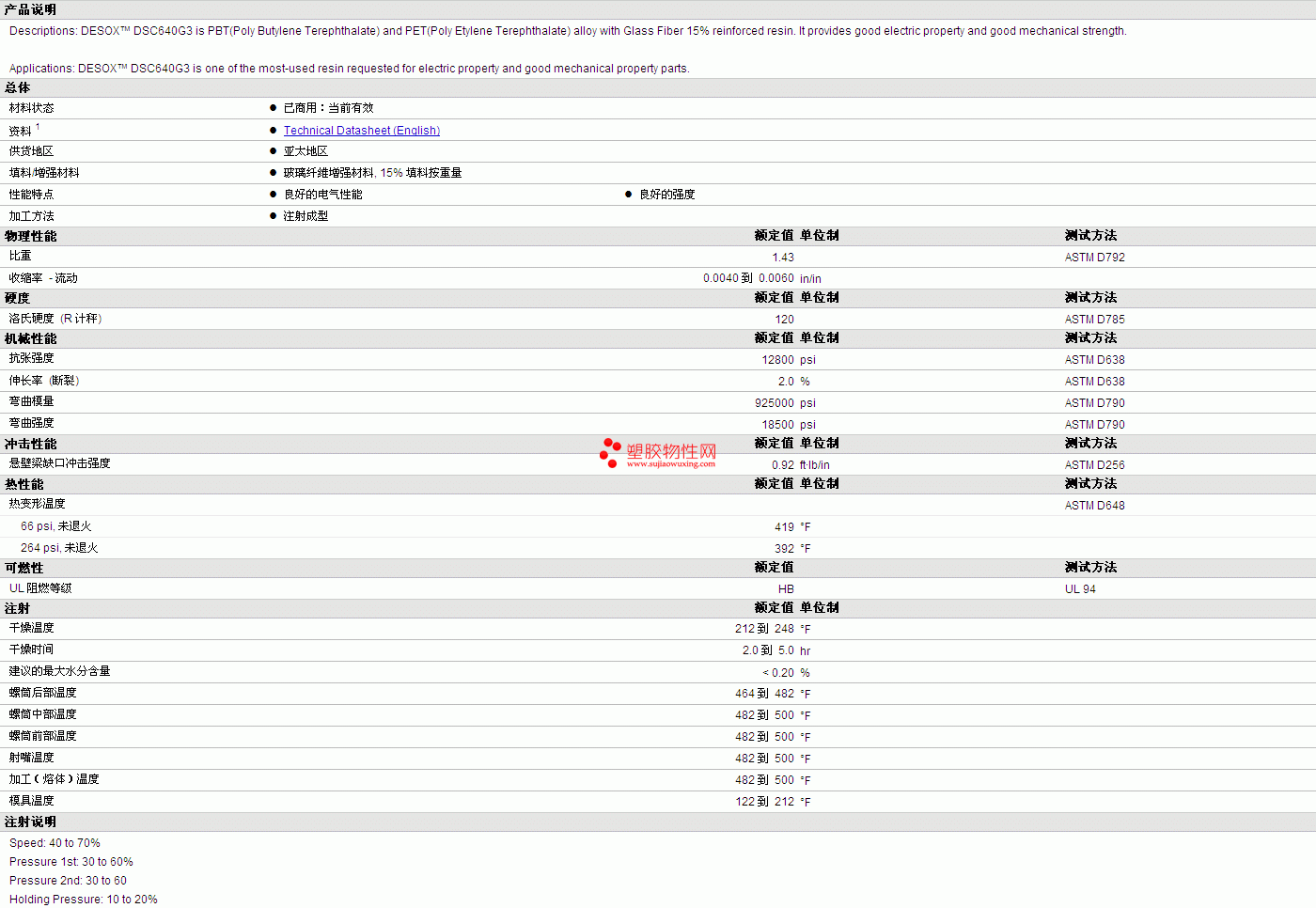Screen dimensions: 1316x908
Task: Click the '机械性能' section header
Action: [x=31, y=338]
